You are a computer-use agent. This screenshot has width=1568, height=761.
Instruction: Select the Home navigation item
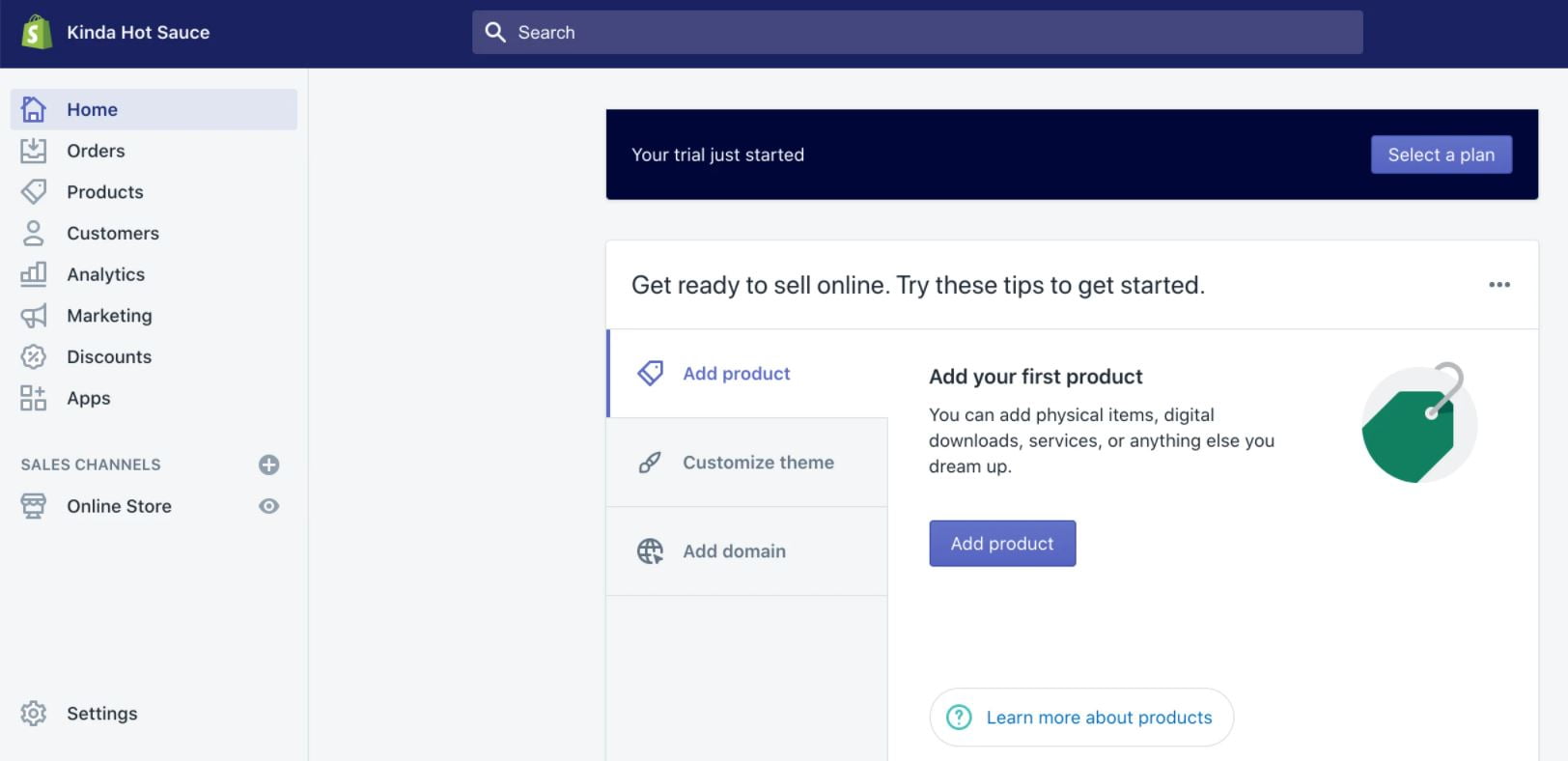coord(92,109)
